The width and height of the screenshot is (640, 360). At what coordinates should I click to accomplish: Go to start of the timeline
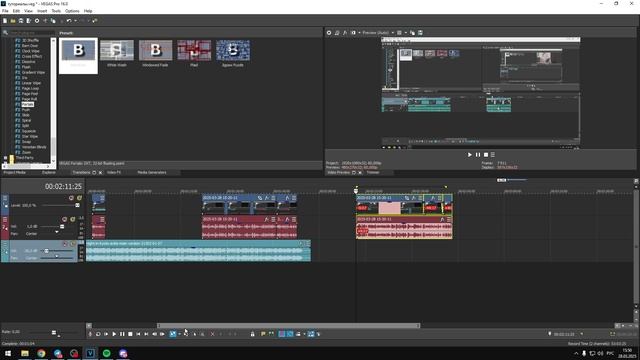(x=138, y=334)
